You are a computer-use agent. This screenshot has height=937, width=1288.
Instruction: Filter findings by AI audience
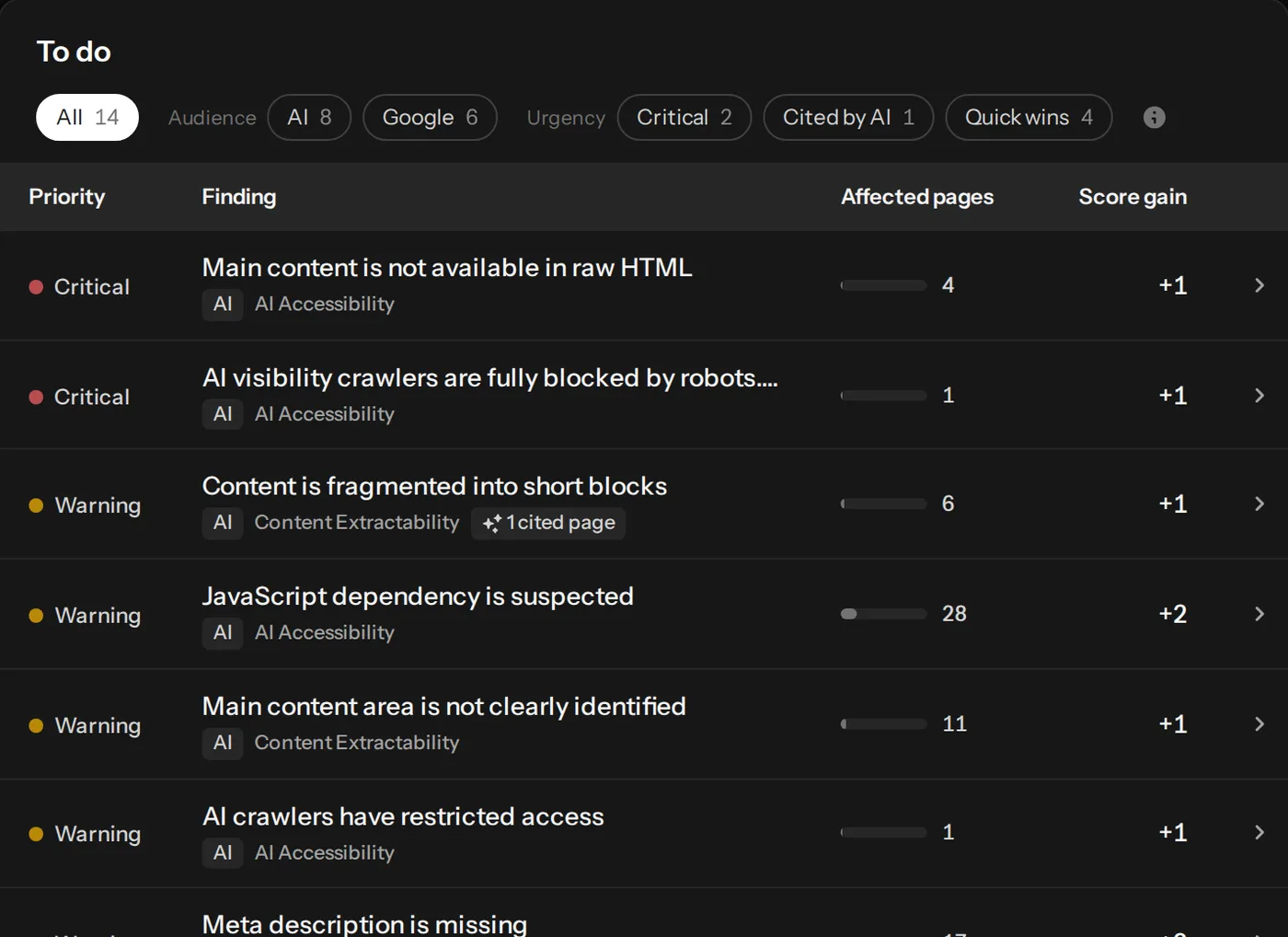(309, 118)
